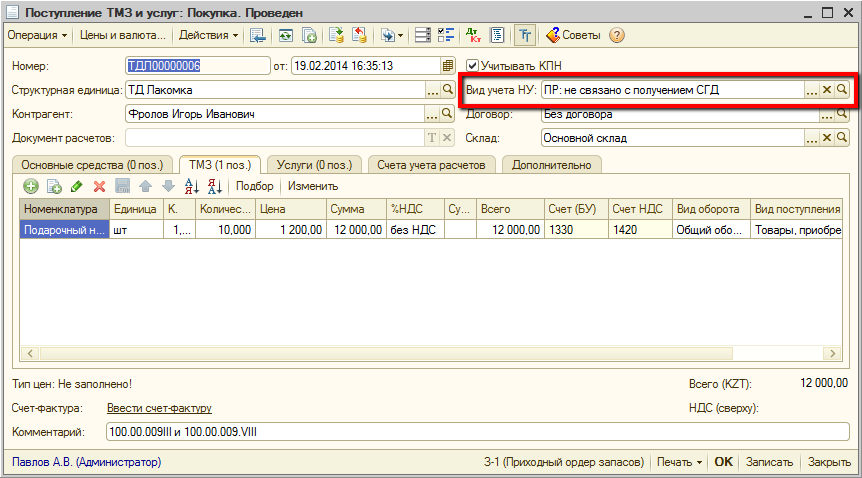Viewport: 862px width, 478px height.
Task: Open the Дт/Кт postings icon
Action: [474, 36]
